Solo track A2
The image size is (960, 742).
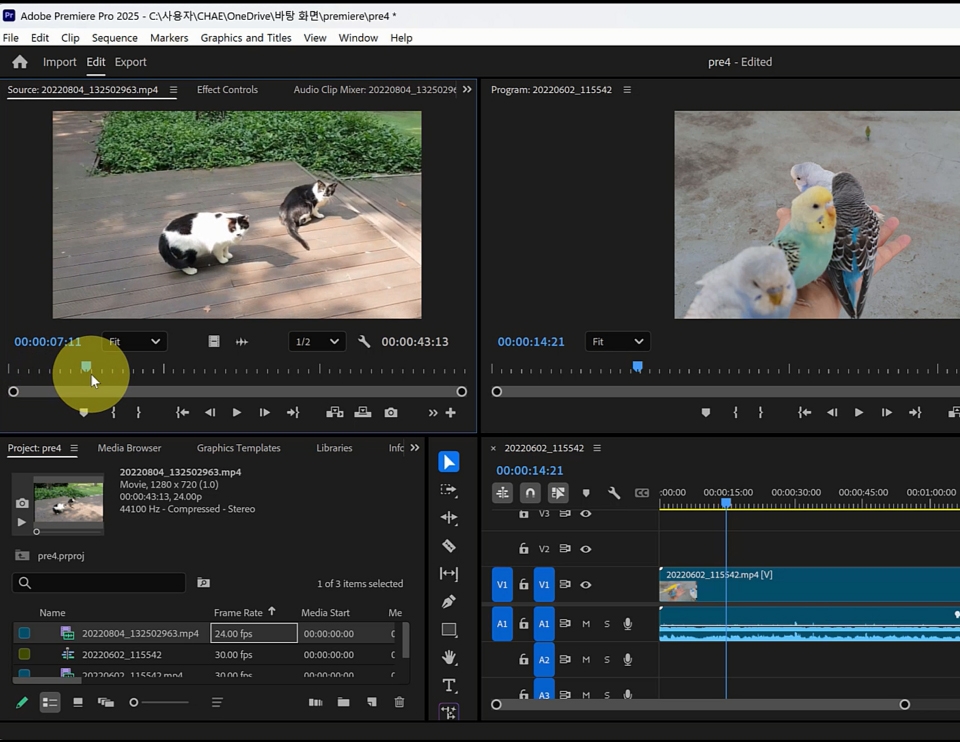tap(607, 659)
